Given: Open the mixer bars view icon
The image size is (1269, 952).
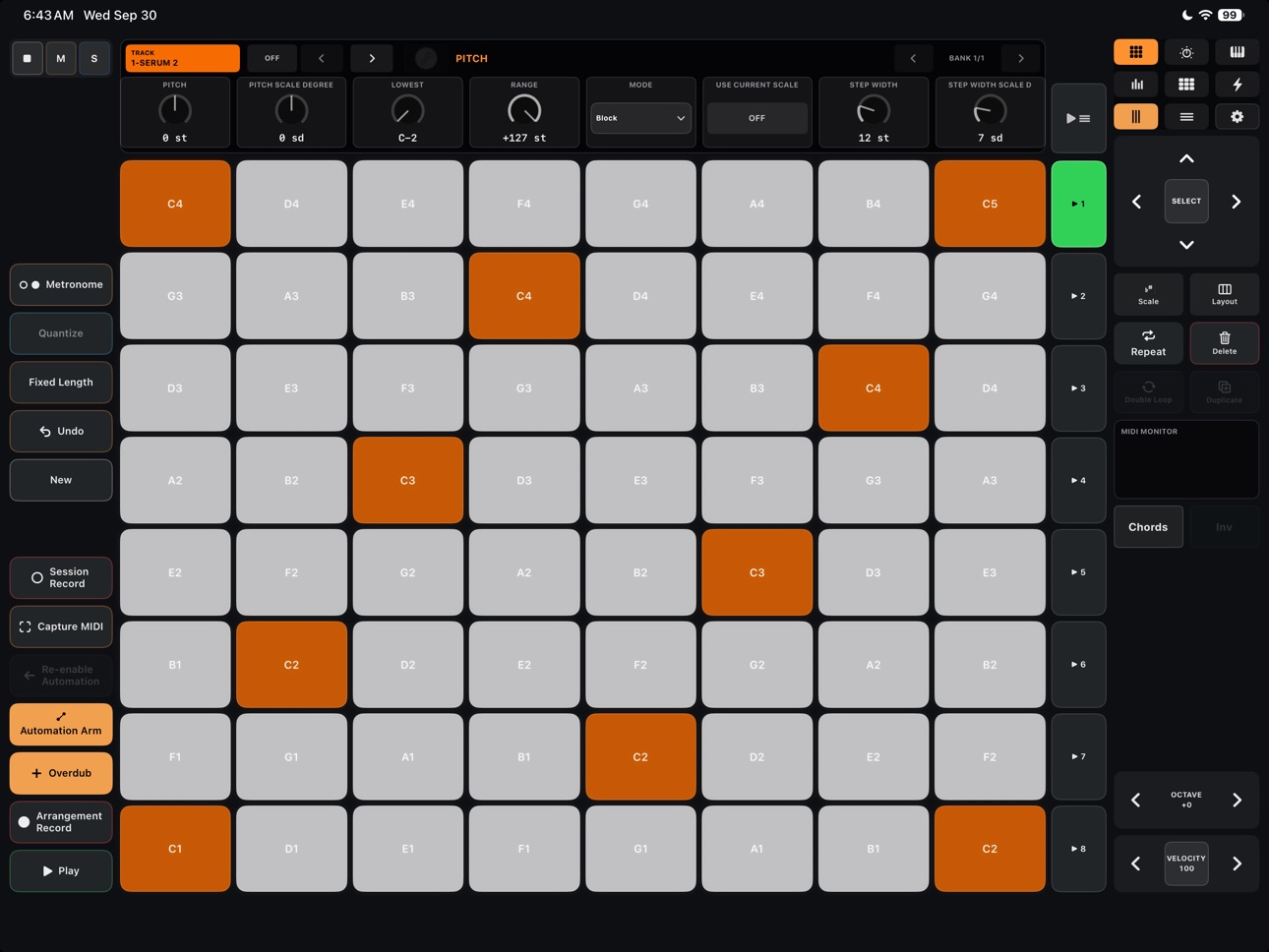Looking at the screenshot, I should click(x=1135, y=85).
